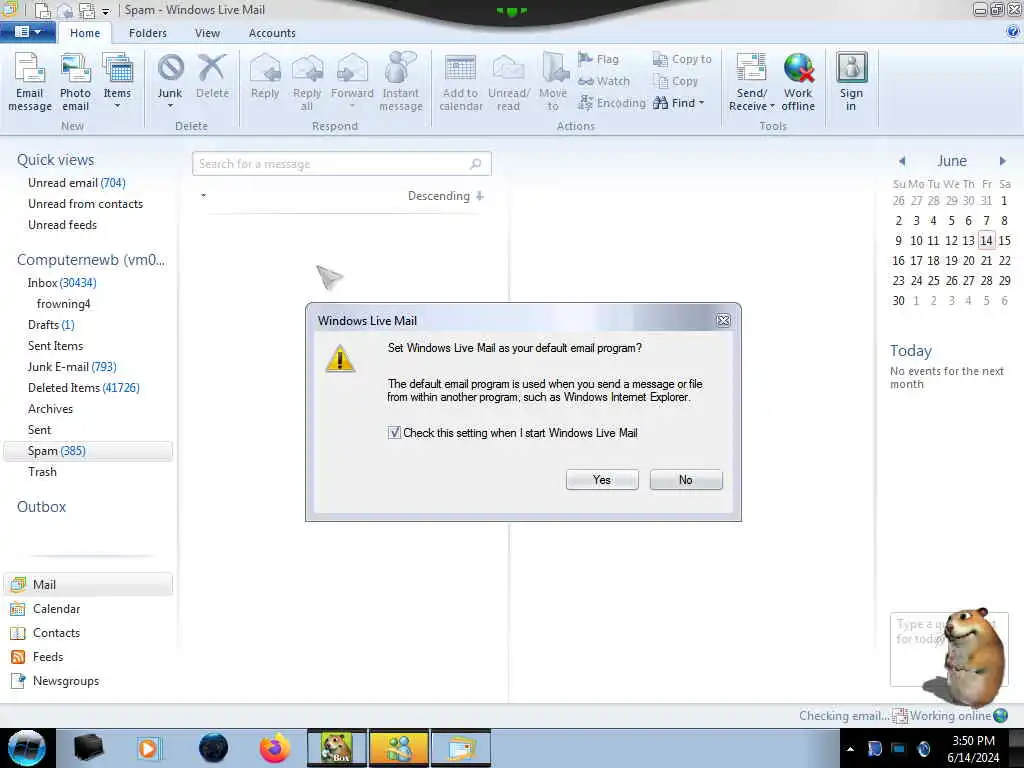The height and width of the screenshot is (768, 1024).
Task: Click No in the default program dialog
Action: (x=686, y=480)
